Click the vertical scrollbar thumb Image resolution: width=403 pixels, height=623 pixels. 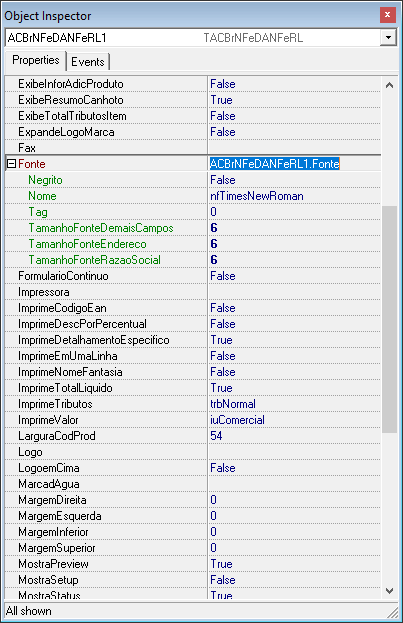pos(389,319)
